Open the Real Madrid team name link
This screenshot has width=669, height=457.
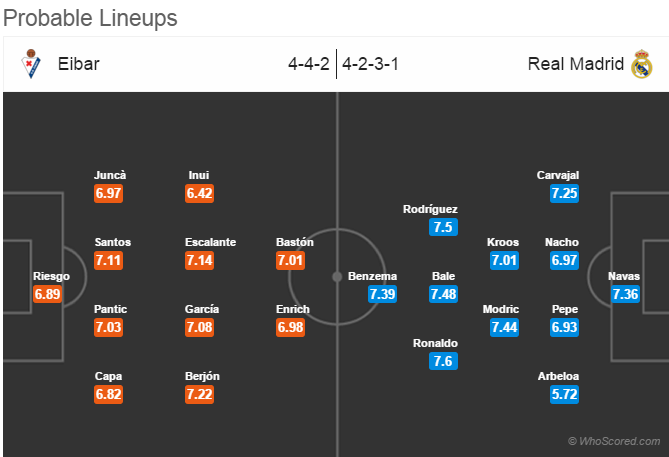[576, 64]
